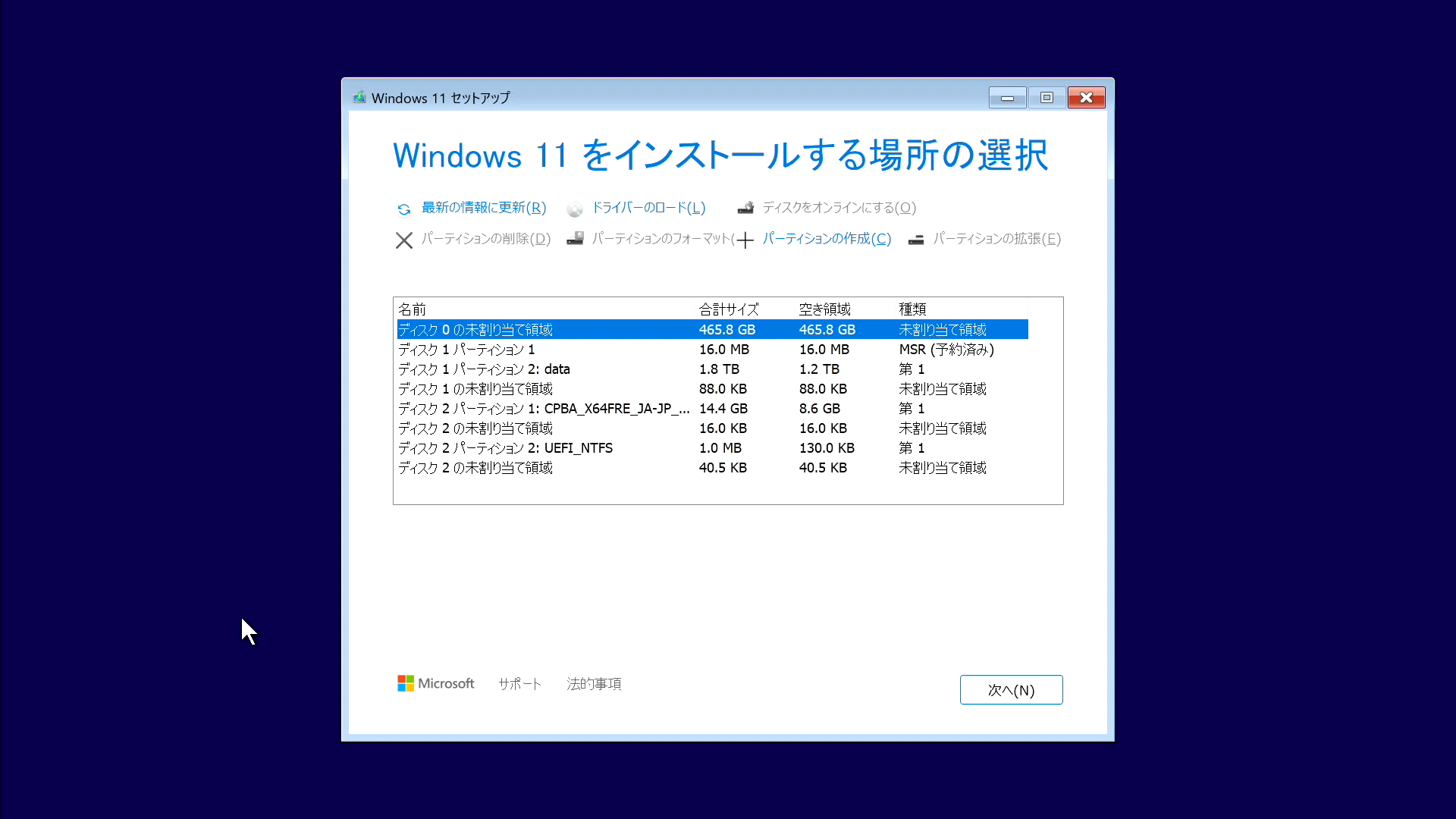1456x819 pixels.
Task: Click the 1.2 TB free space cell
Action: 819,369
